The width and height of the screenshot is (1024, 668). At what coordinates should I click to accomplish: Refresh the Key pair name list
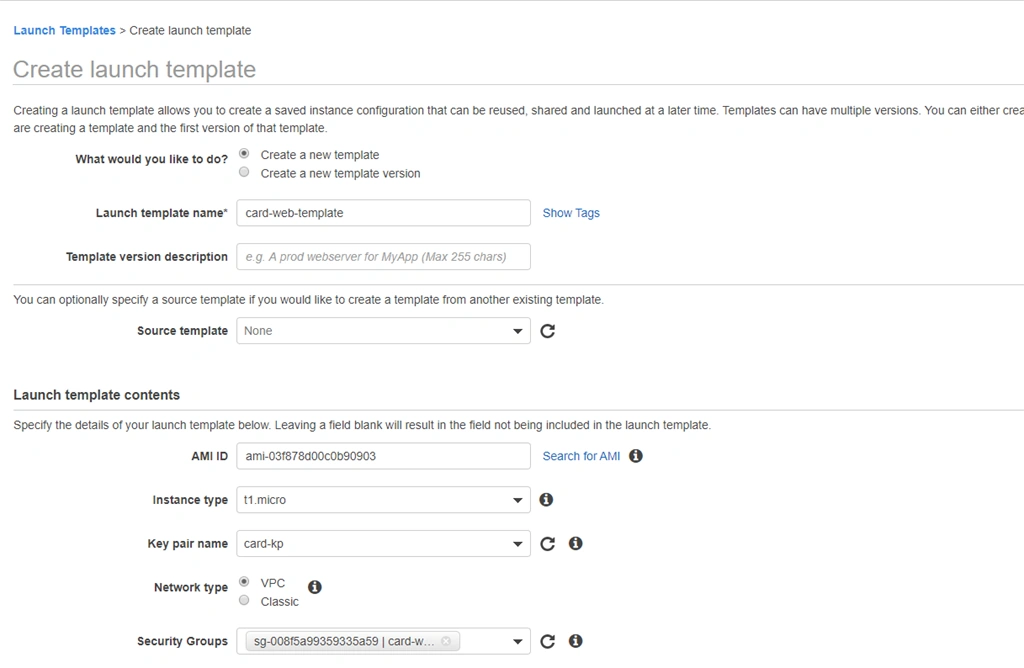coord(547,543)
